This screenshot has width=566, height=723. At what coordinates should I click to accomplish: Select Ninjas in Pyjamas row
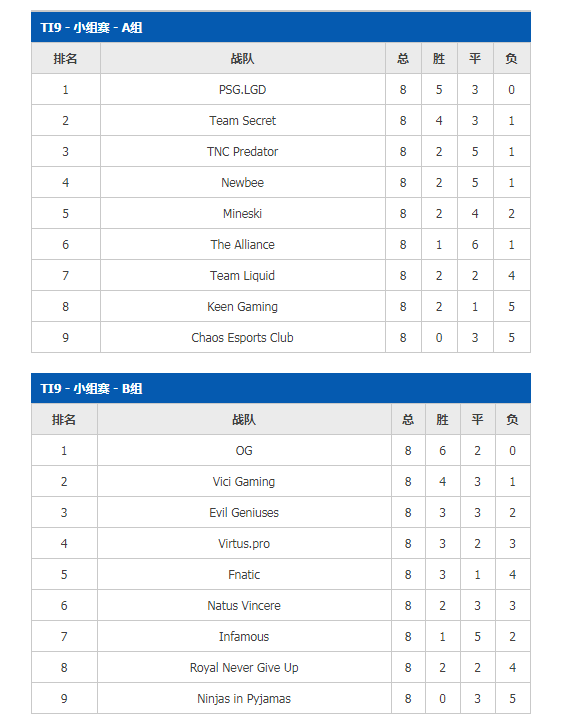coord(281,698)
